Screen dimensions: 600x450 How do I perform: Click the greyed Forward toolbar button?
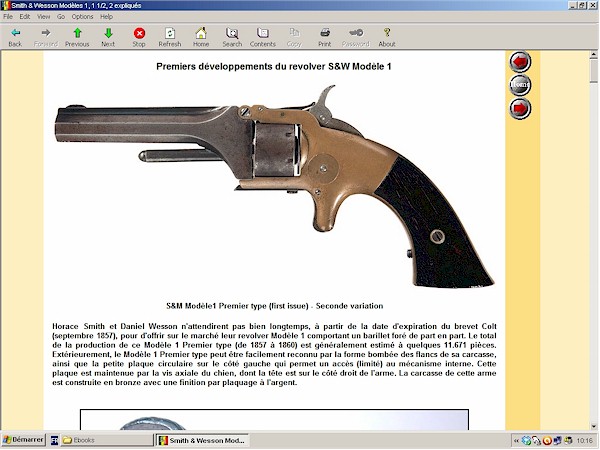pyautogui.click(x=46, y=38)
